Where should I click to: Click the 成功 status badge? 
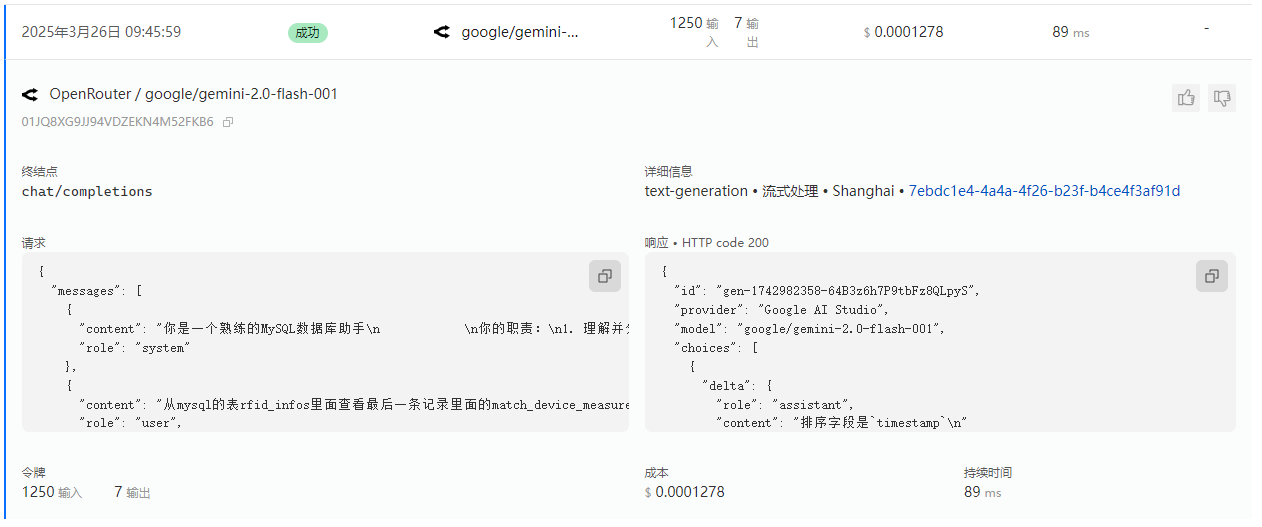point(308,32)
